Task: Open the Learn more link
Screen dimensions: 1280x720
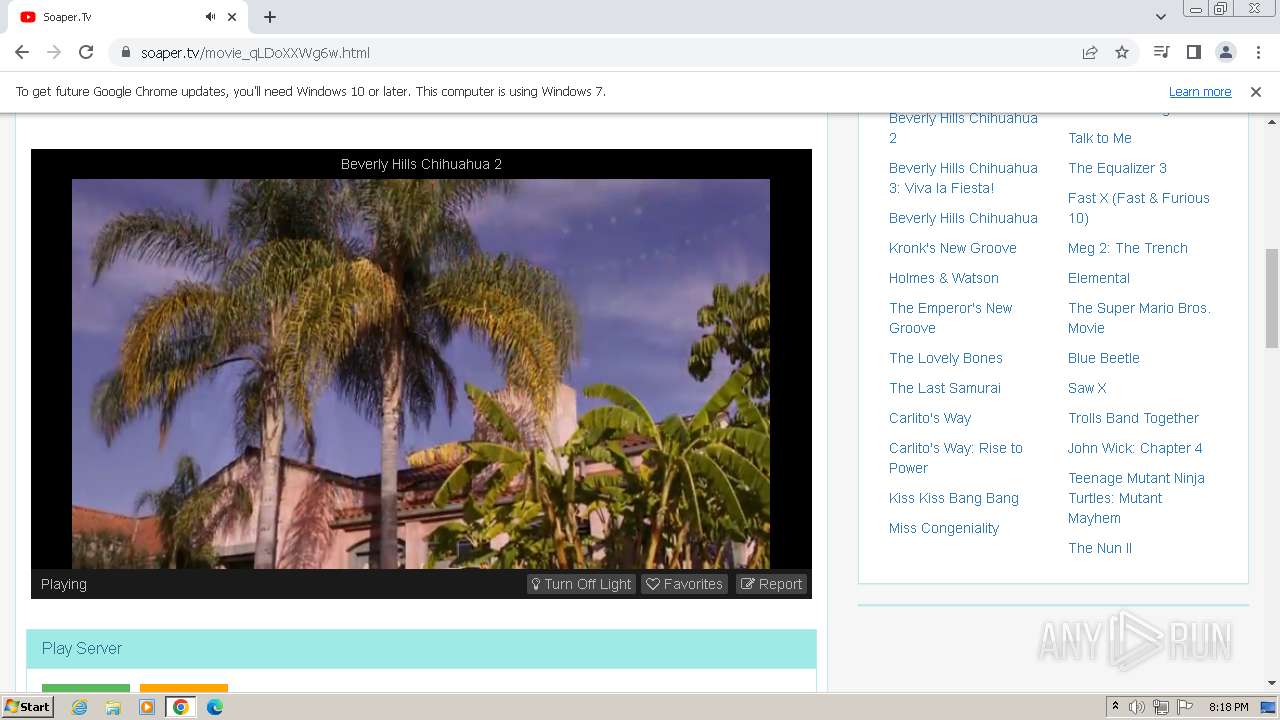Action: click(1200, 91)
